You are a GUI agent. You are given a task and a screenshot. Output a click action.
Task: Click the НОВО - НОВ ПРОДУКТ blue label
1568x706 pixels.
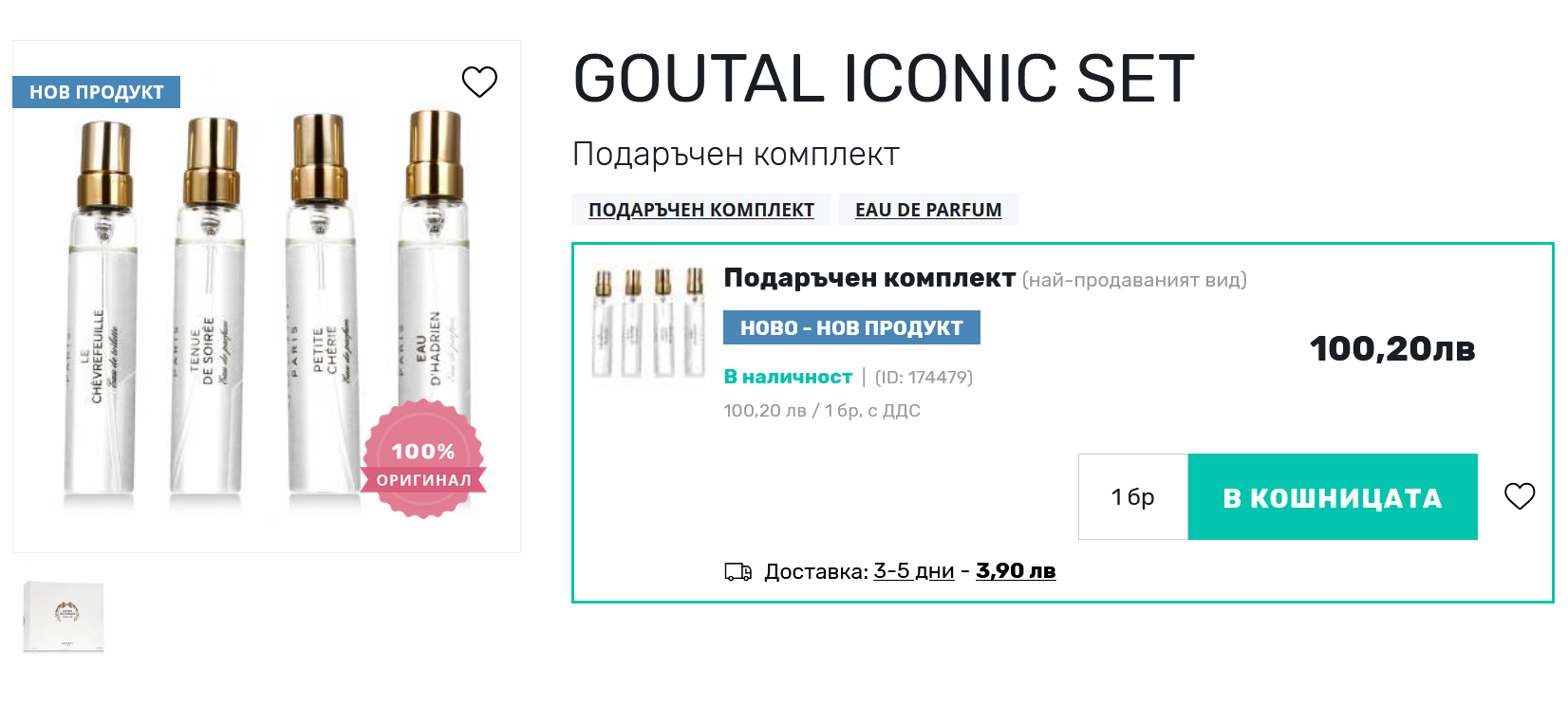tap(851, 327)
